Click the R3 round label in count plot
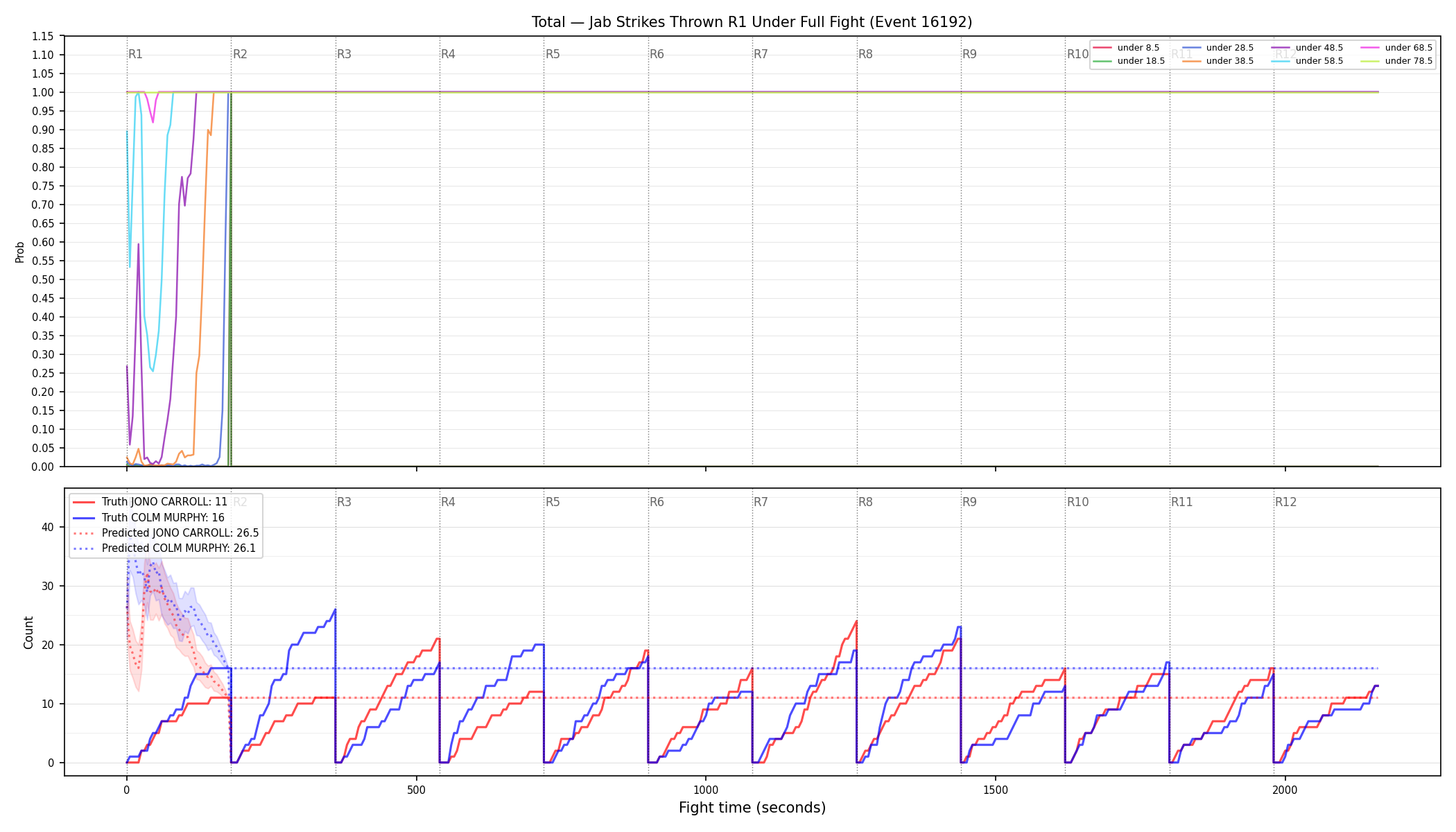 coord(344,502)
